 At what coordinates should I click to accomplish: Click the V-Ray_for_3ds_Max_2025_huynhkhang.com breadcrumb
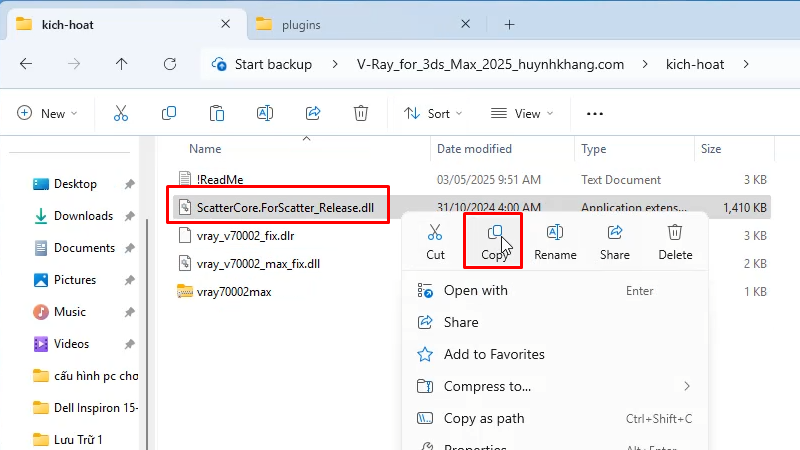tap(490, 64)
